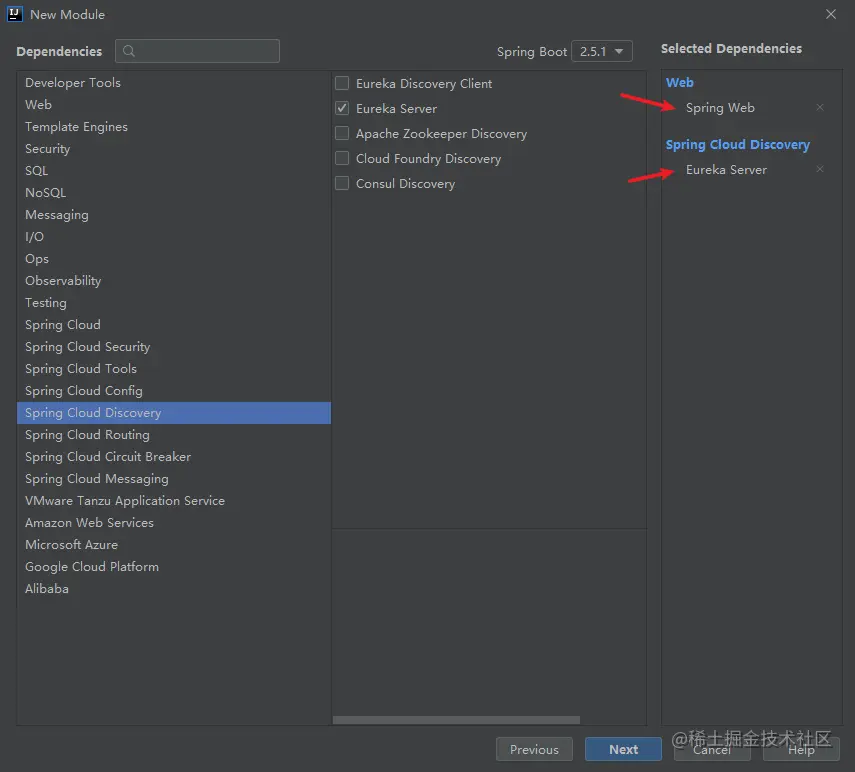Screen dimensions: 855x772
Task: Select the Spring Cloud category
Action: (x=174, y=324)
